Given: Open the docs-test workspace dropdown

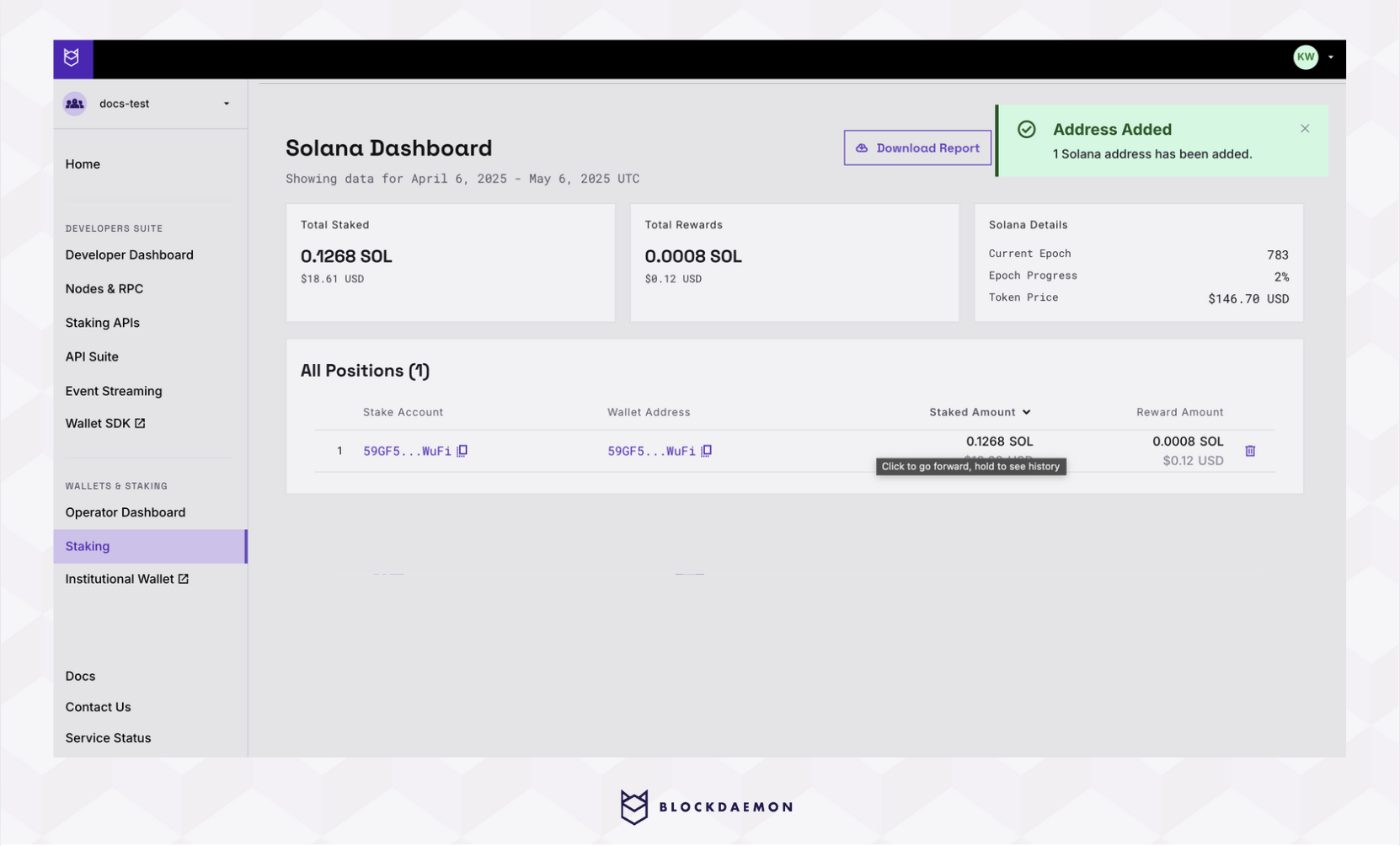Looking at the screenshot, I should point(150,104).
